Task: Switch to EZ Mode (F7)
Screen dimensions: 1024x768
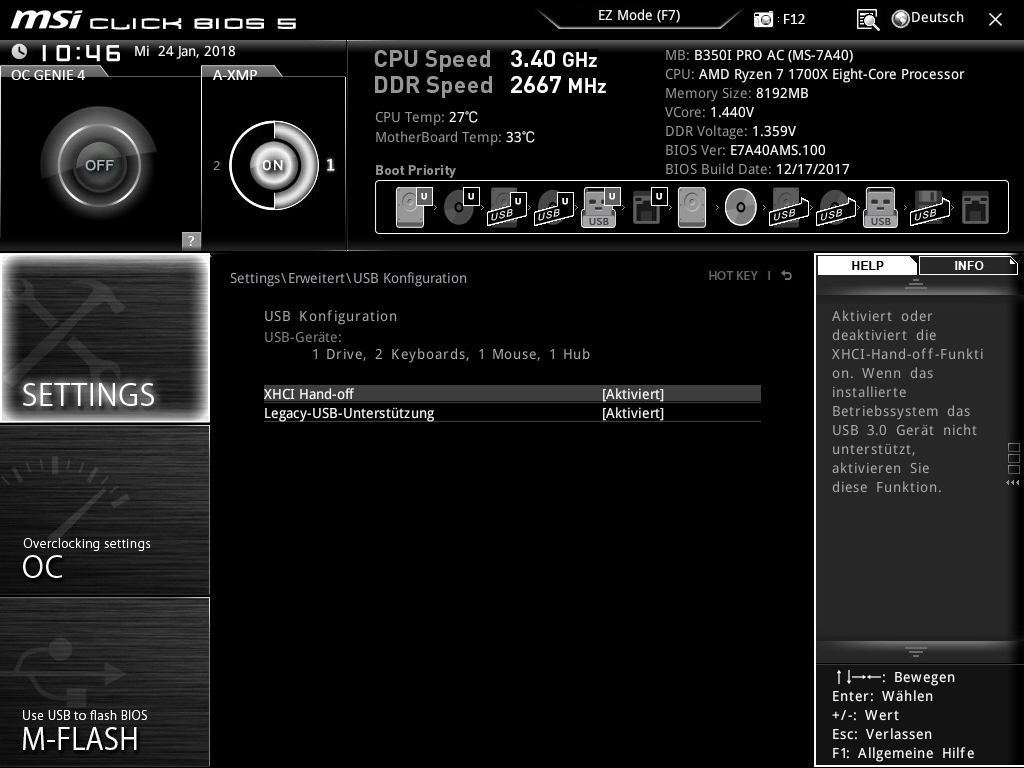Action: point(639,16)
